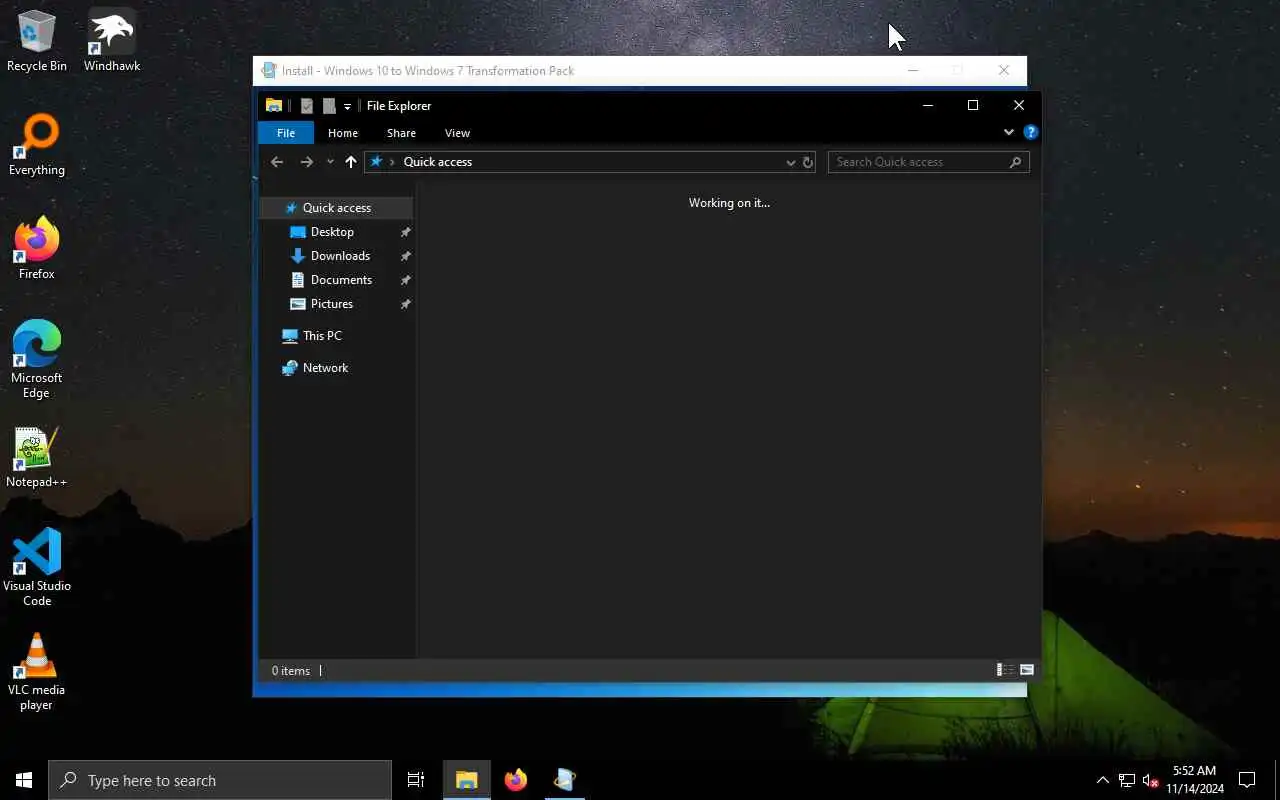Open Customize Quick Access Toolbar dropdown
Image resolution: width=1280 pixels, height=800 pixels.
click(x=347, y=106)
